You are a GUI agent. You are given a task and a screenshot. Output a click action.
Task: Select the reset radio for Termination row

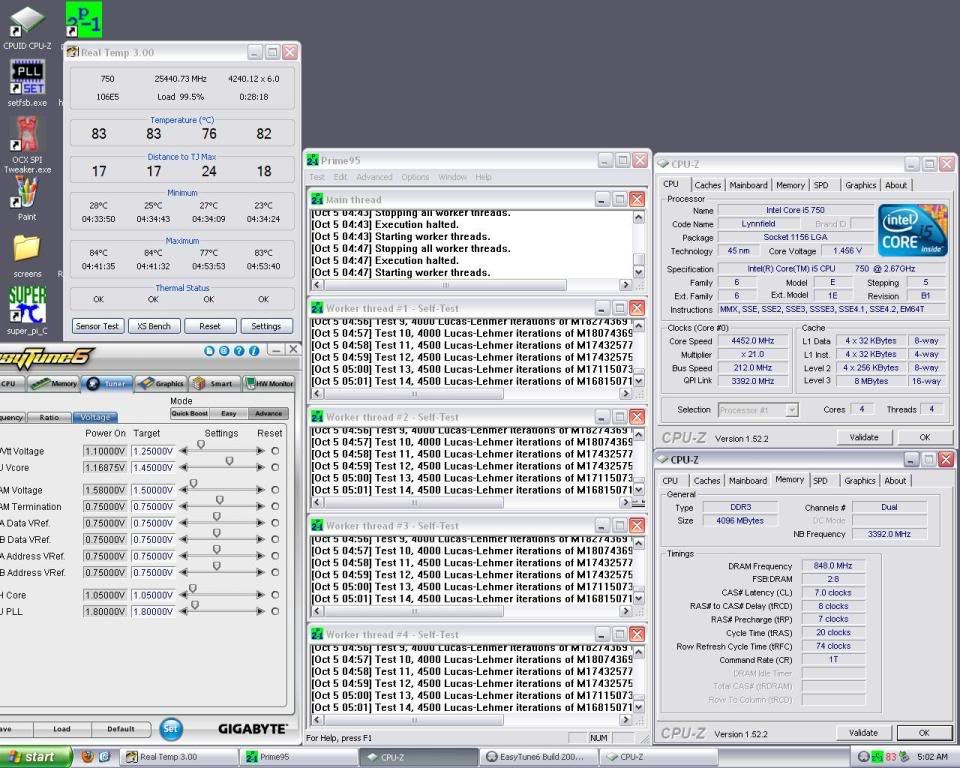[275, 506]
